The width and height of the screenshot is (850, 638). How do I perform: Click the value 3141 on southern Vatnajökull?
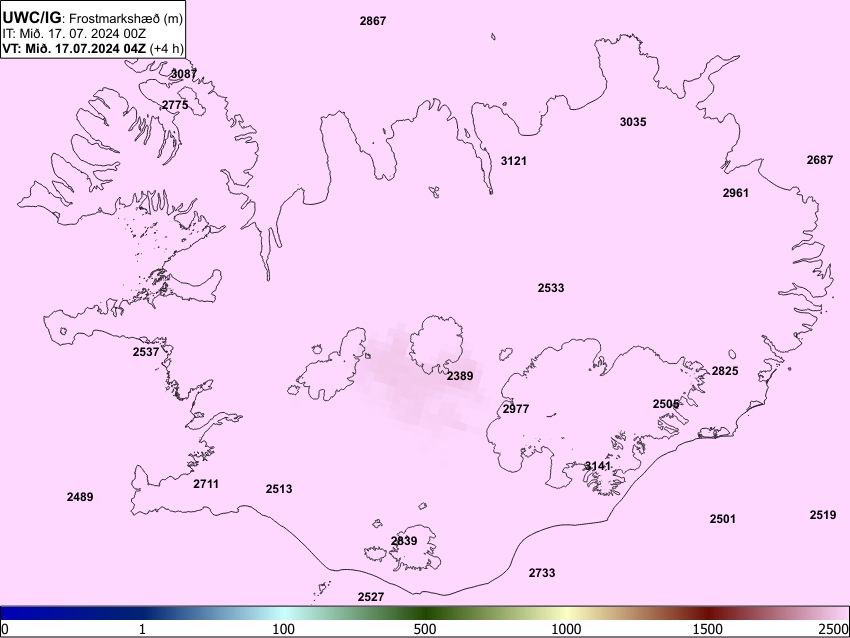[598, 466]
